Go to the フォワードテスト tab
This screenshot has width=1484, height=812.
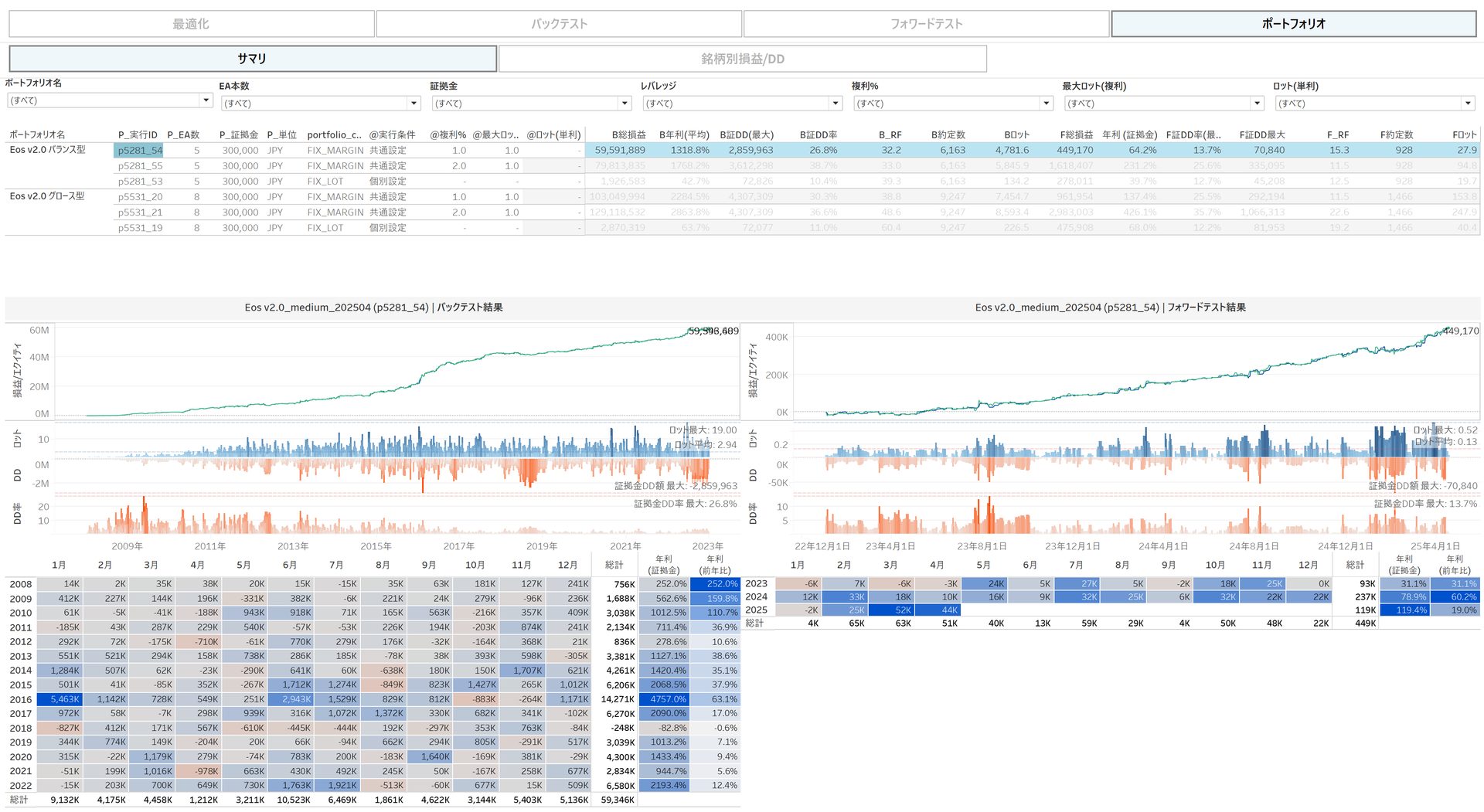point(926,24)
